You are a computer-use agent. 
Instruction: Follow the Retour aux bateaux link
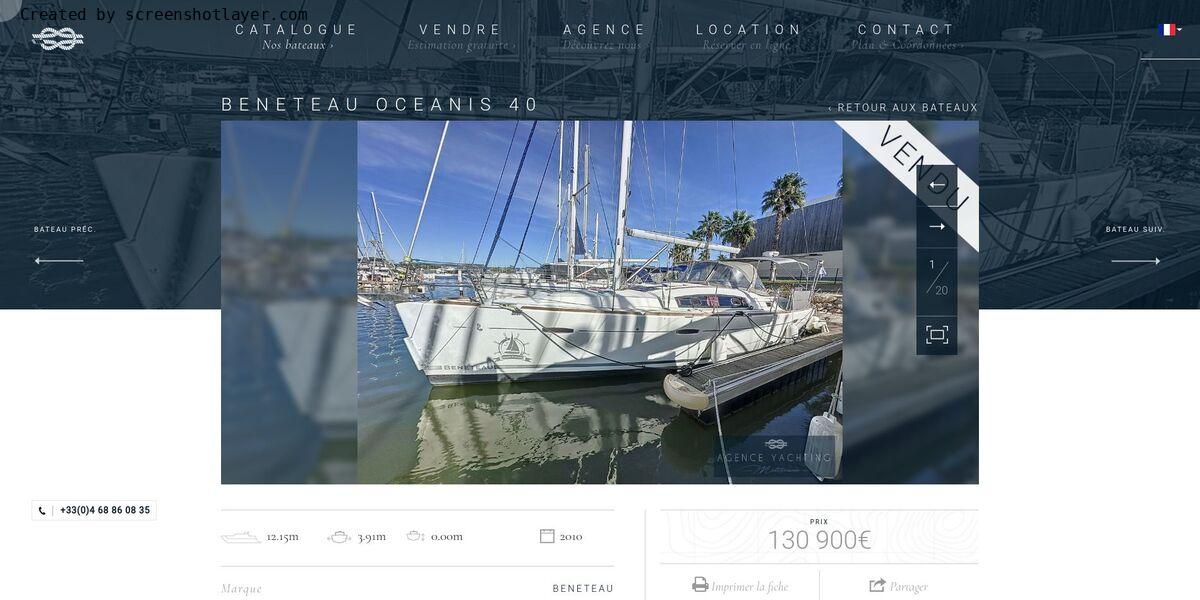(903, 108)
